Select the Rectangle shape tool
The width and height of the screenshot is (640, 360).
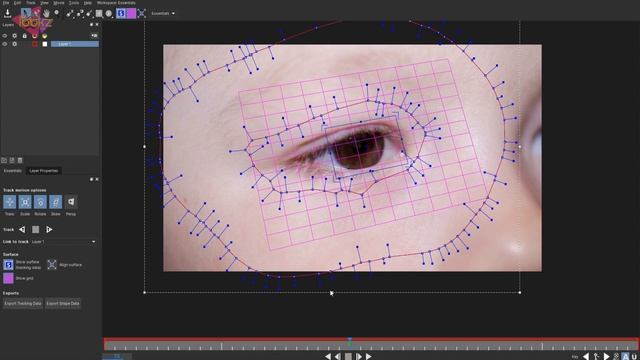(99, 13)
